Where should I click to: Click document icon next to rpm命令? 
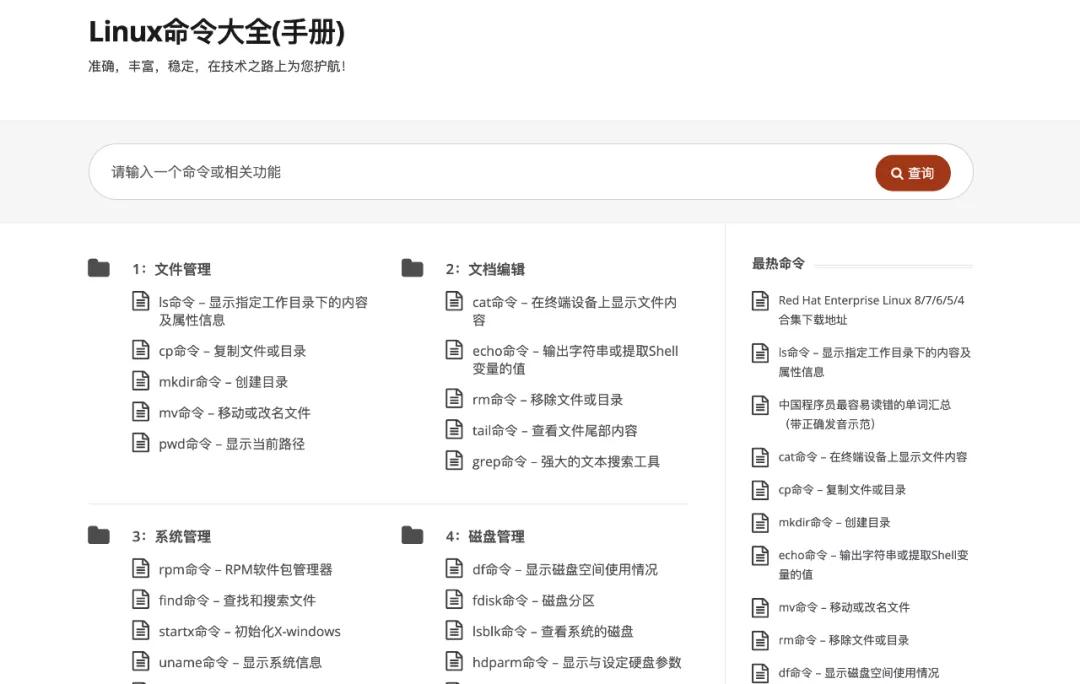(141, 568)
